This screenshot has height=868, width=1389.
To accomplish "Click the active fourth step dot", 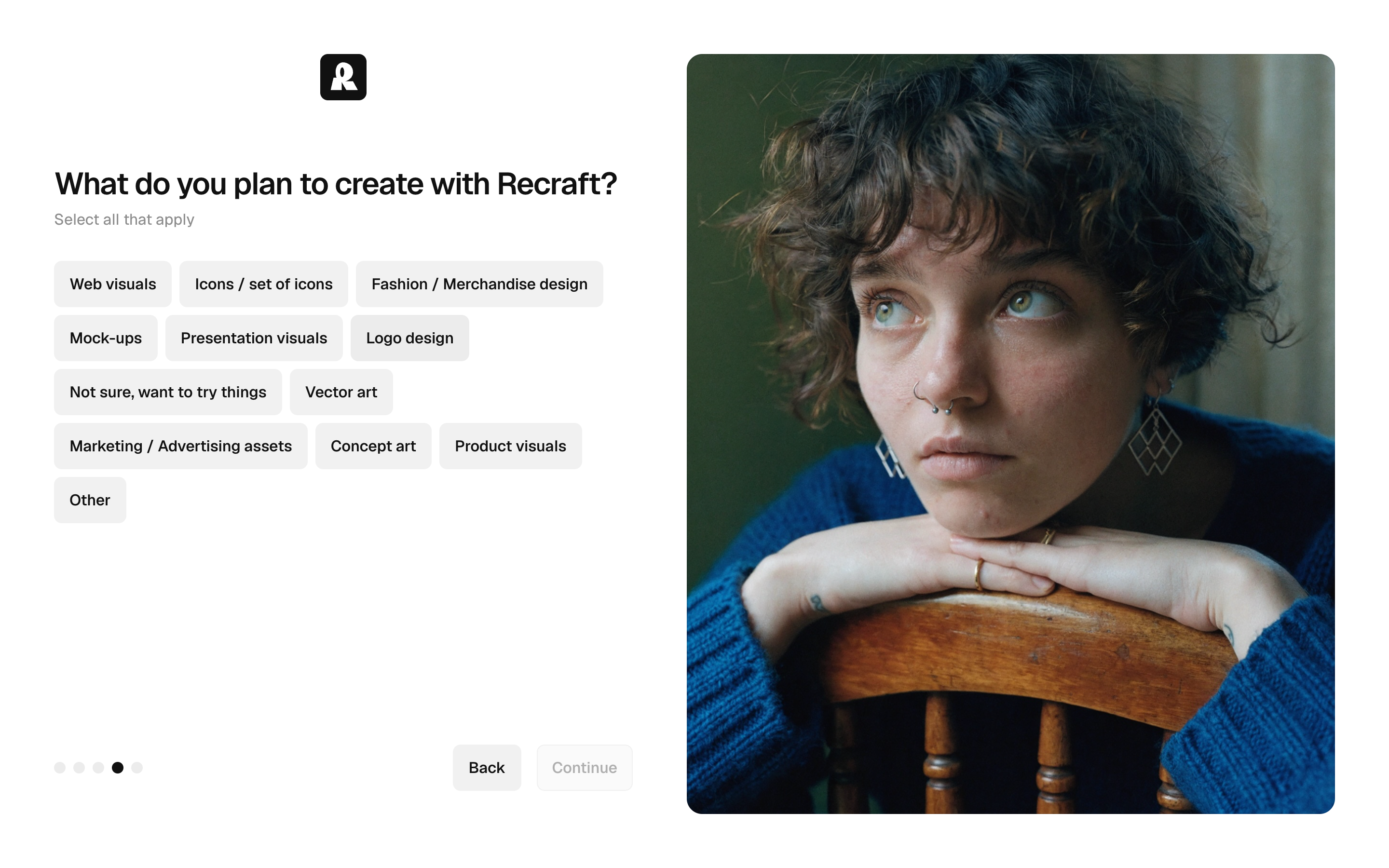I will (x=118, y=768).
